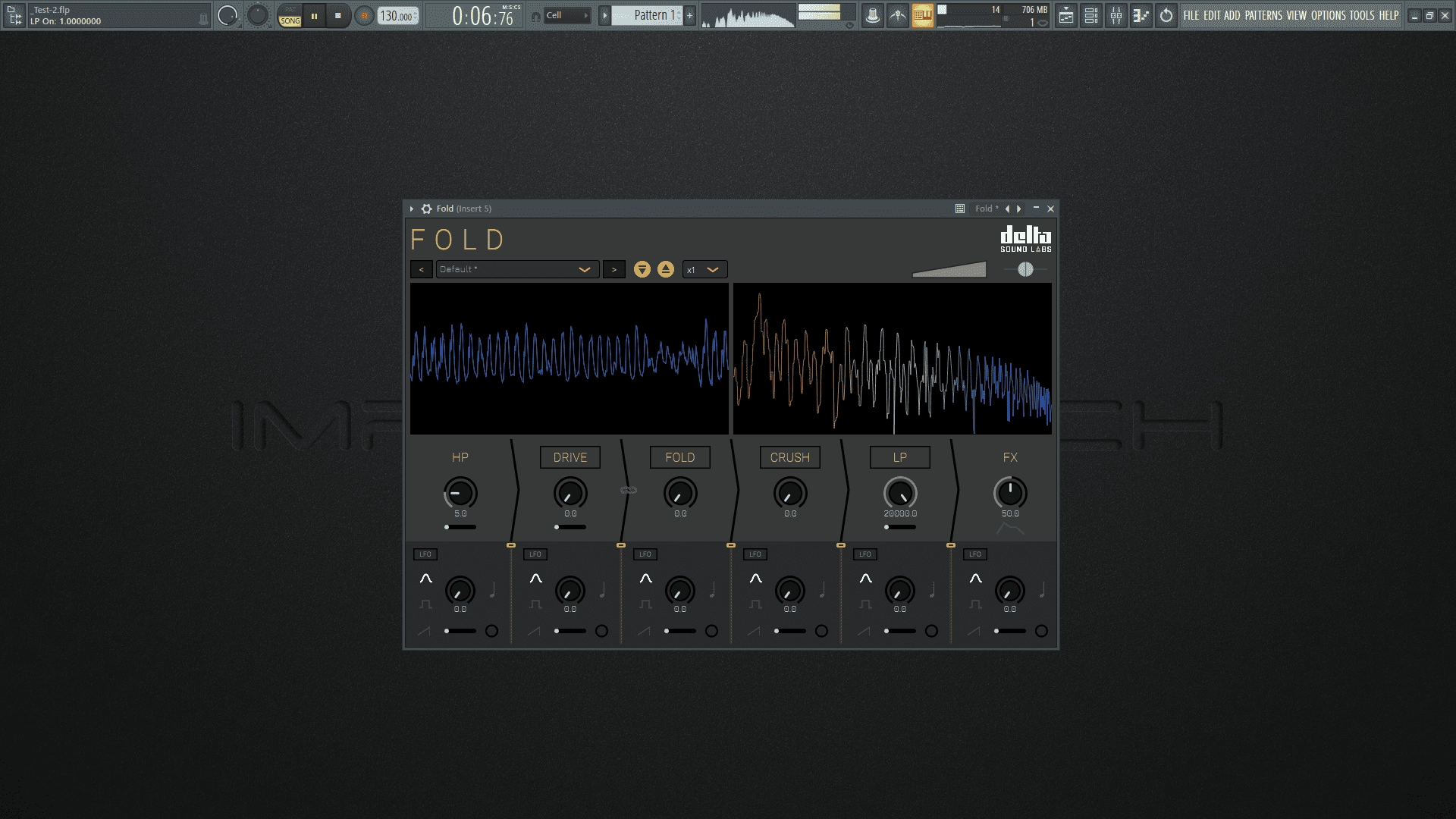Click the yellow handle between HP and DRIVE
The height and width of the screenshot is (819, 1456).
tap(511, 545)
